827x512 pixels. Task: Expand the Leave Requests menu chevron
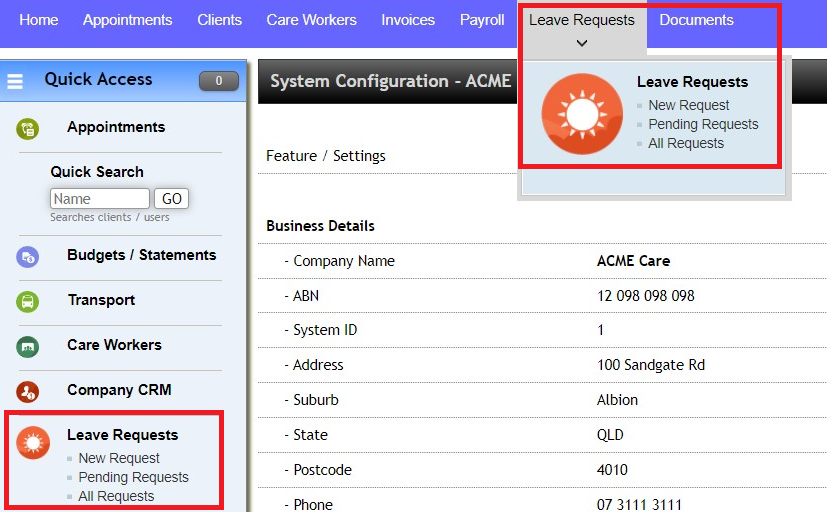click(x=582, y=43)
